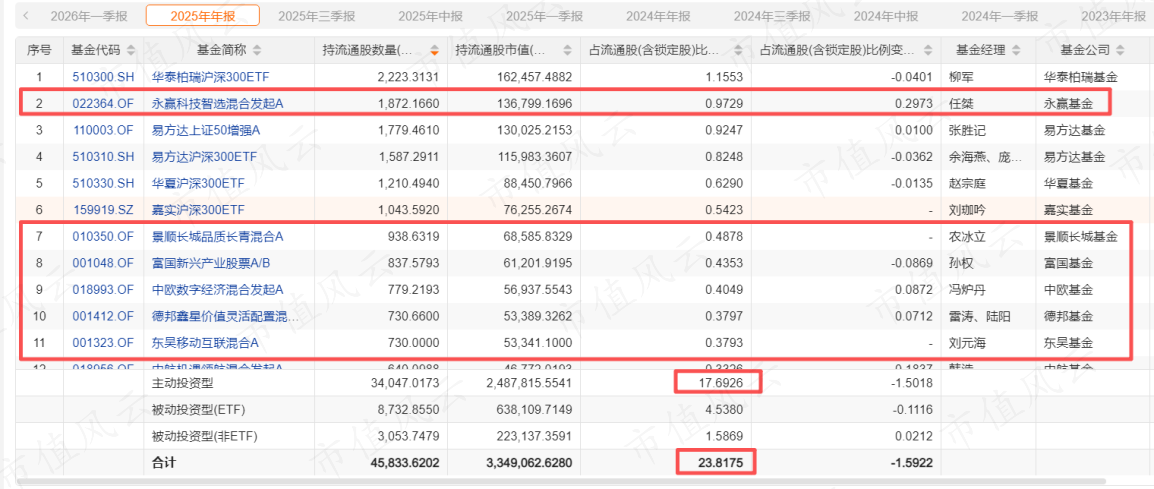Open fund code 159919.SZ
The image size is (1154, 489).
(102, 210)
